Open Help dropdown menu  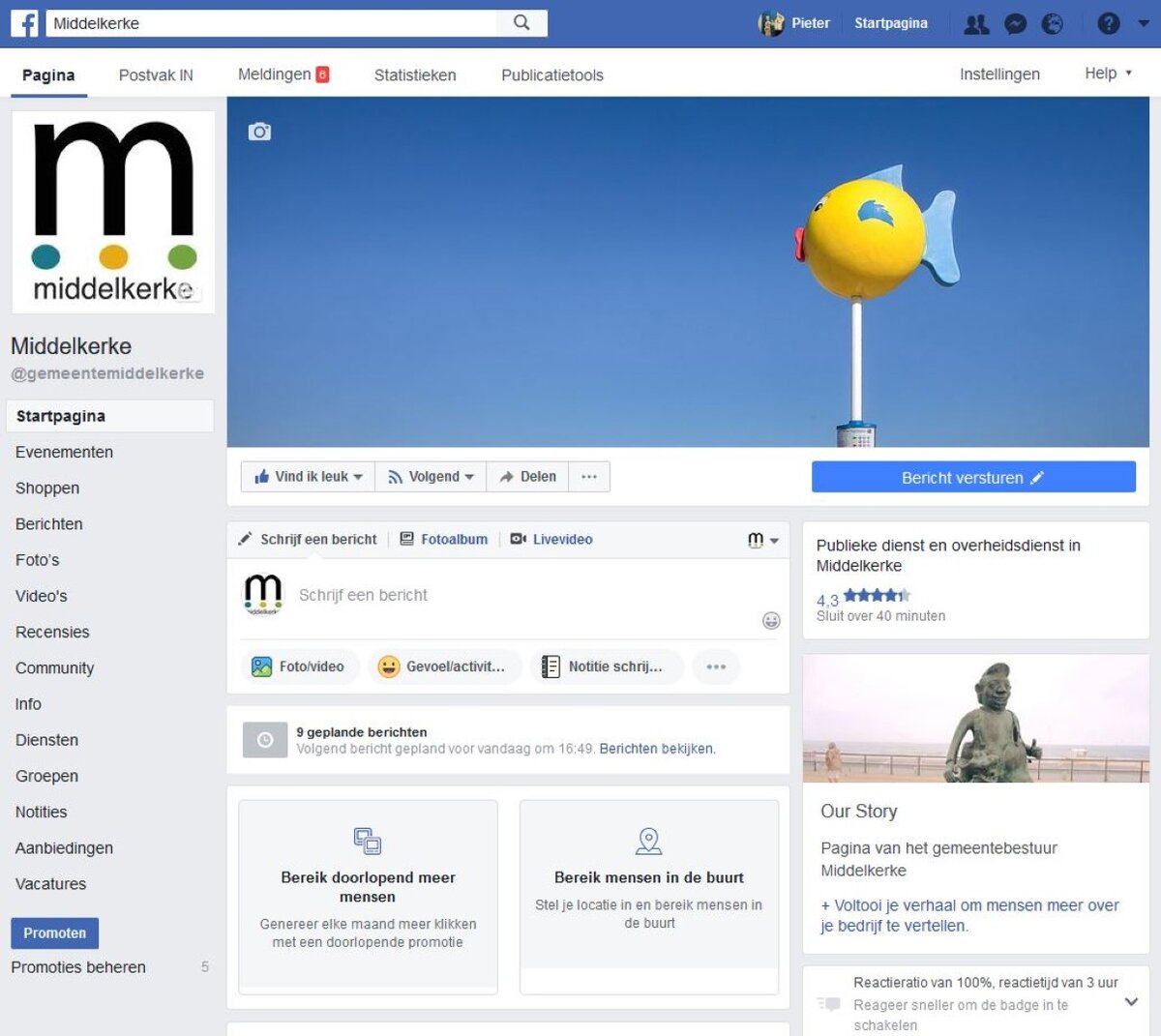point(1109,74)
